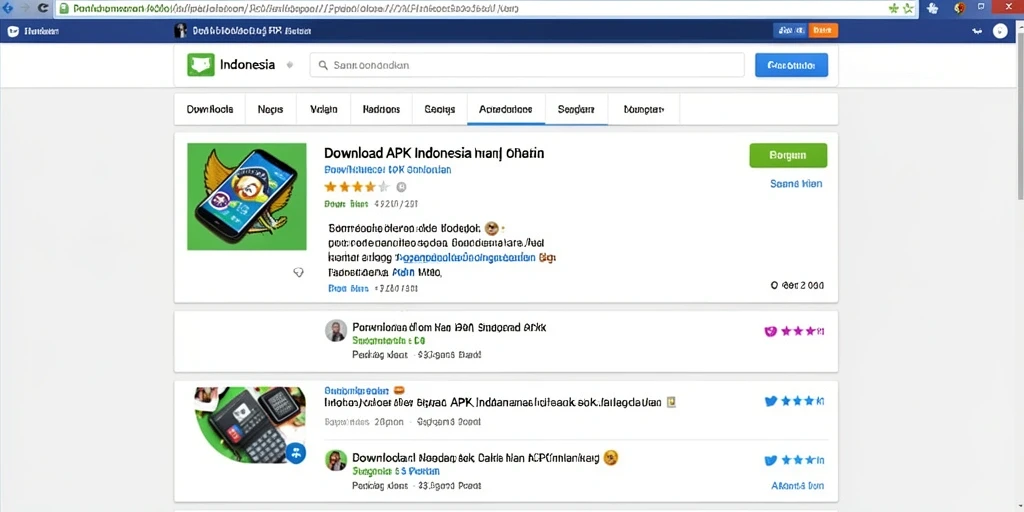Click the browser forward arrow
The width and height of the screenshot is (1024, 512).
[24, 8]
